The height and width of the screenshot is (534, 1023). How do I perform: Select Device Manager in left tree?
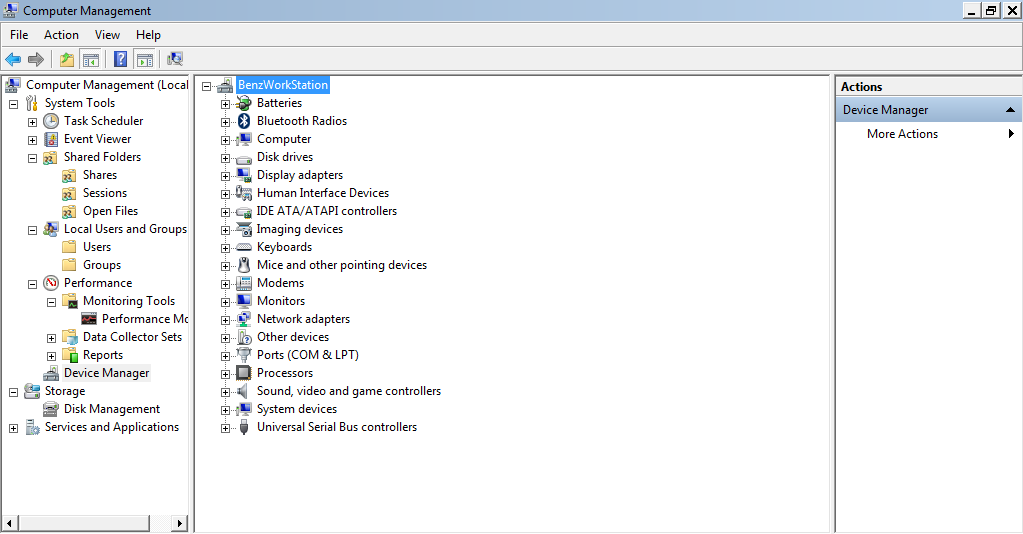pyautogui.click(x=106, y=373)
